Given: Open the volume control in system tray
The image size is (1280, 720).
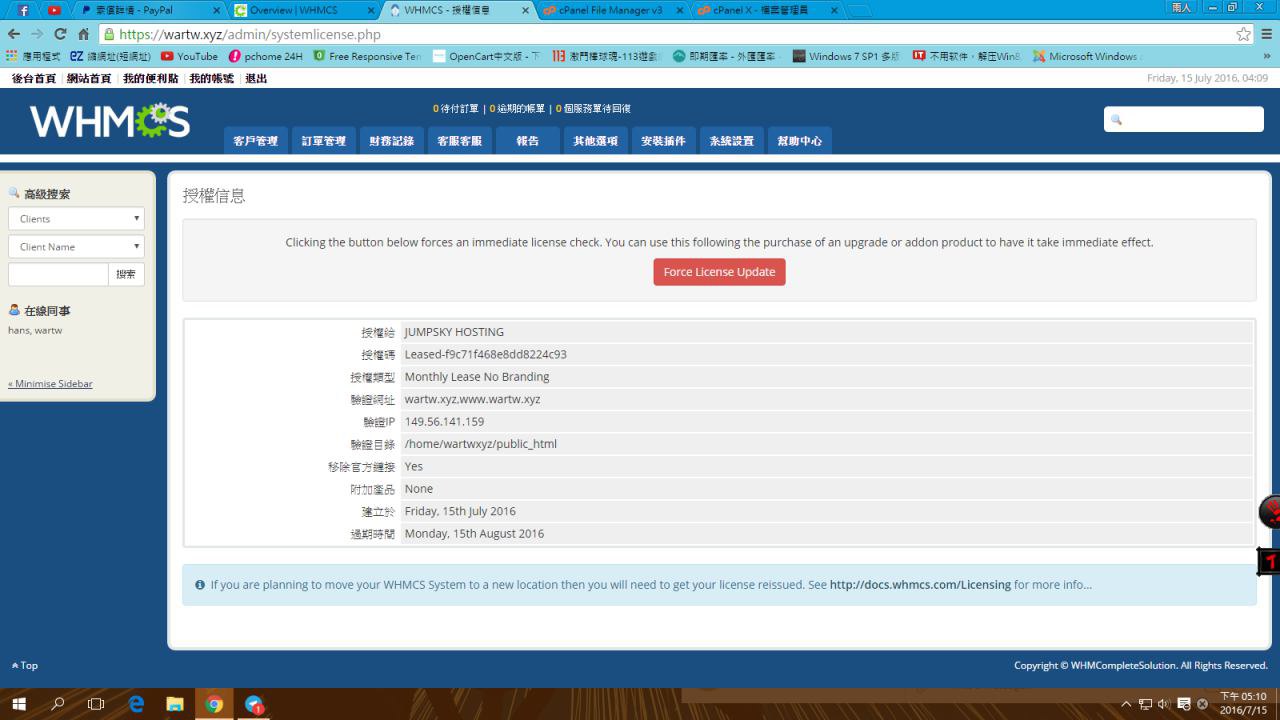Looking at the screenshot, I should (x=1164, y=704).
